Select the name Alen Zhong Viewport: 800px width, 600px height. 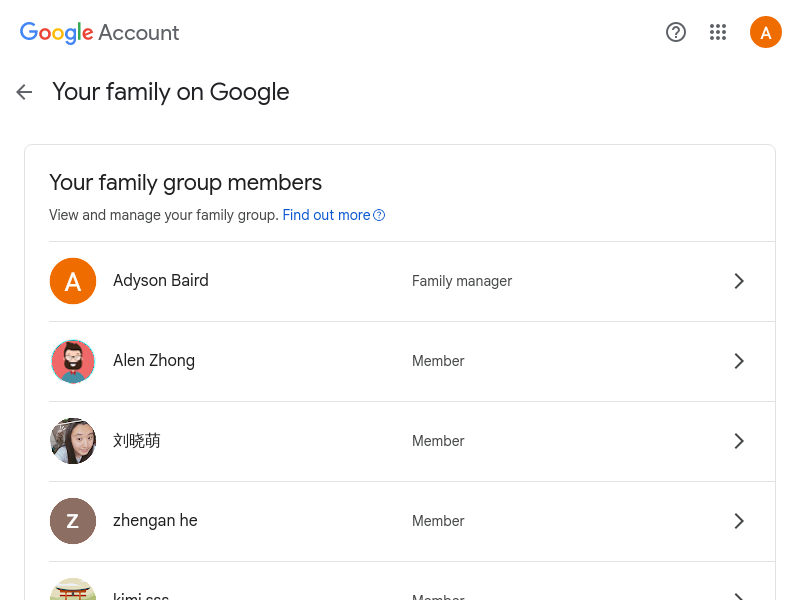click(154, 360)
